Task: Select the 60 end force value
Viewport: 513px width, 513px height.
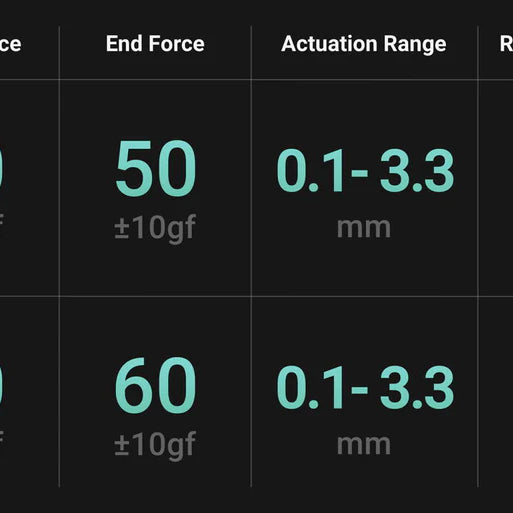Action: coord(155,385)
